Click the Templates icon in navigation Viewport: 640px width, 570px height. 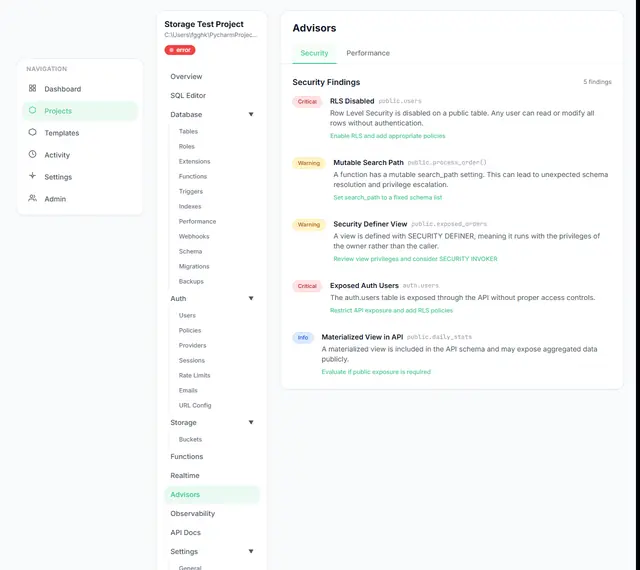(x=33, y=132)
